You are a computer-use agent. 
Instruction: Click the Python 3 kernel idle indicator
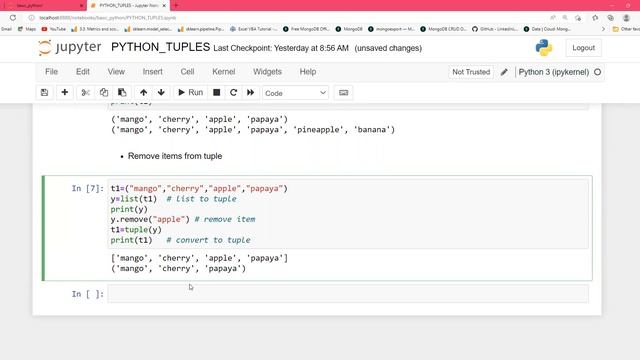coord(598,72)
